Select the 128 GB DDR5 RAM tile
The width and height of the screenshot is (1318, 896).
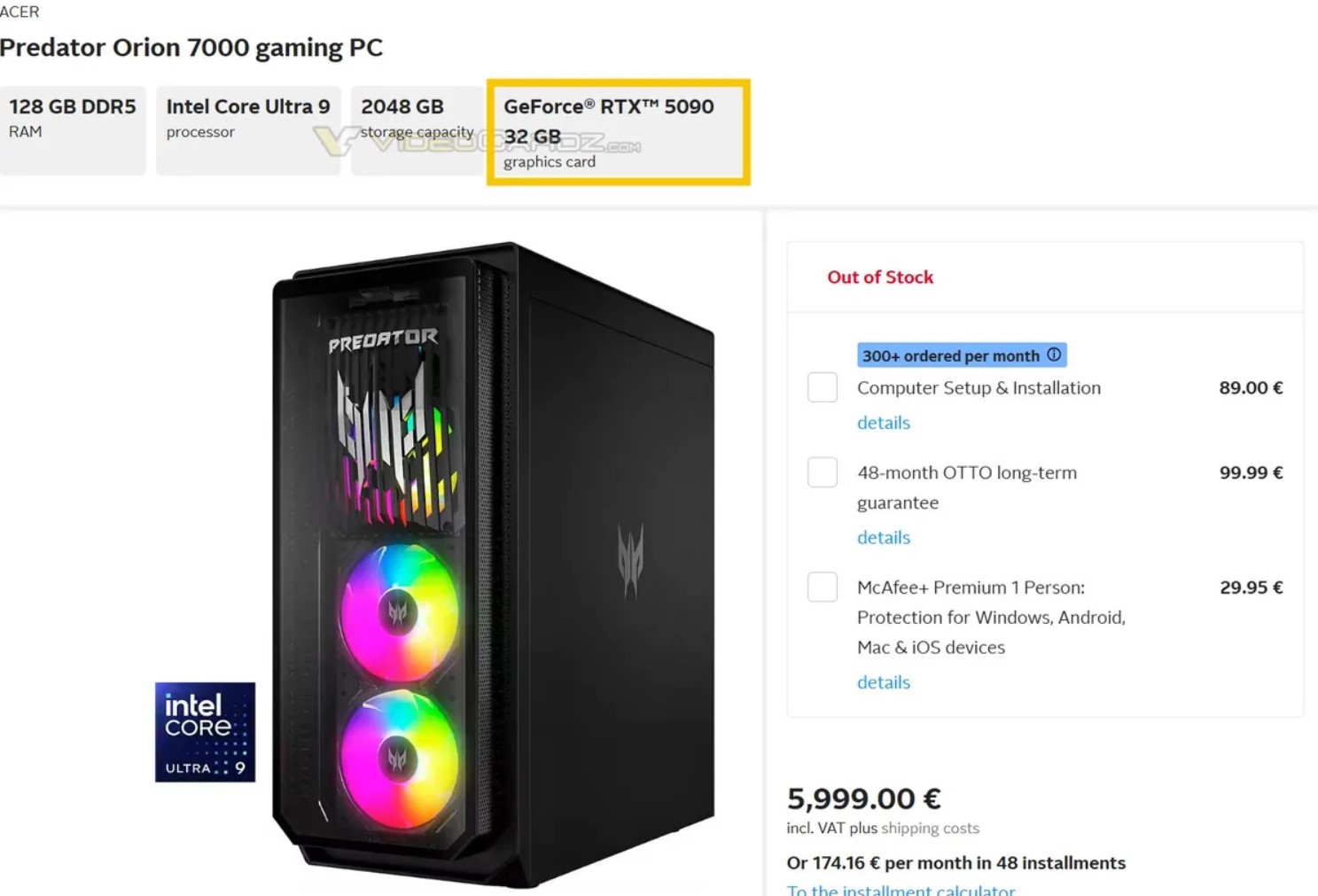point(73,130)
